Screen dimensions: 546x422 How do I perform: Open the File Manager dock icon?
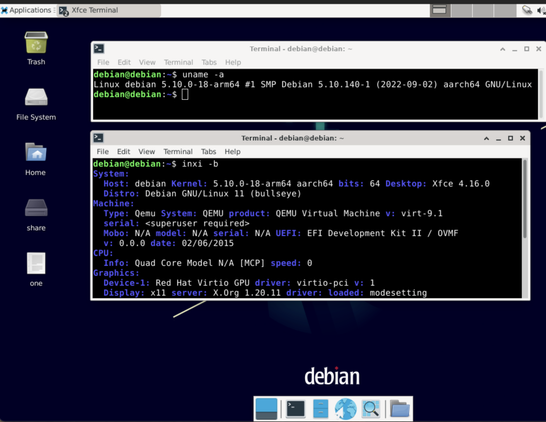[x=320, y=408]
